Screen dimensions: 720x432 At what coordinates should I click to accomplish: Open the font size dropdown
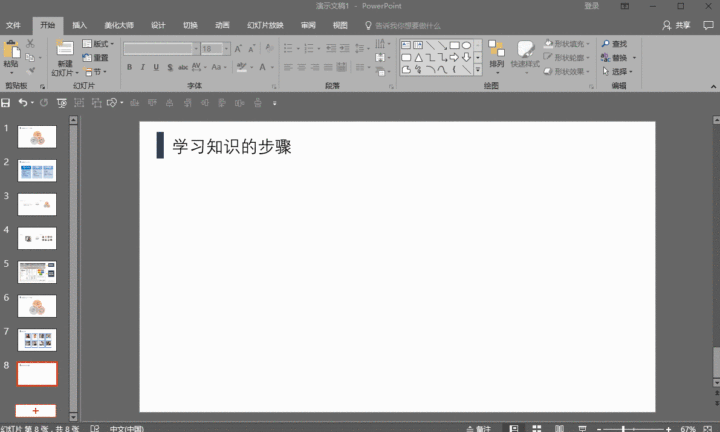(x=226, y=49)
